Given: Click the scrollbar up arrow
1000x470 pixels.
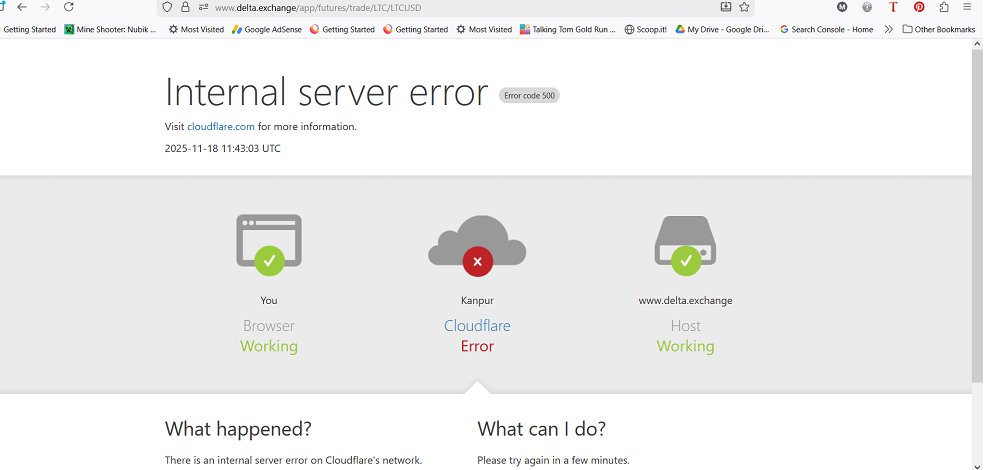Looking at the screenshot, I should (977, 43).
